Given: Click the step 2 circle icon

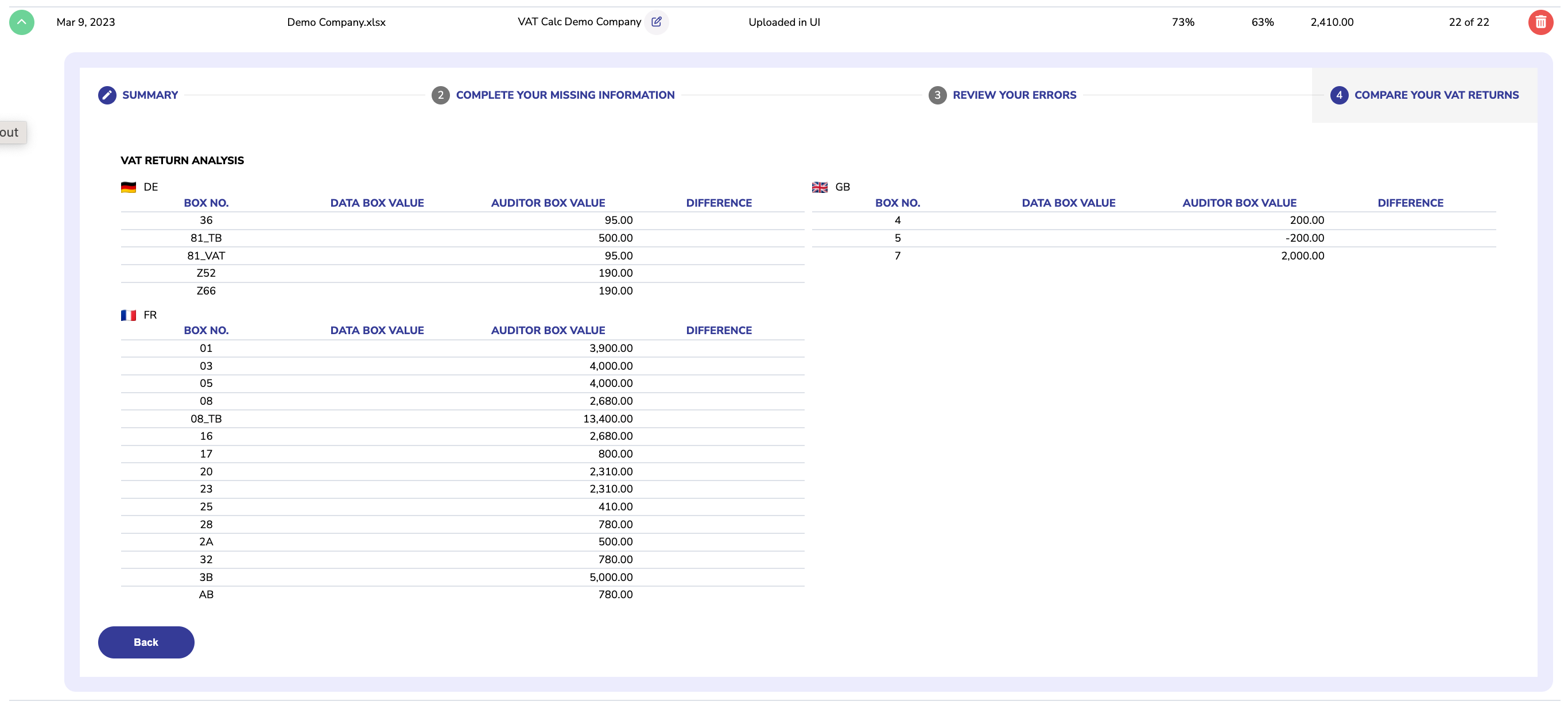Looking at the screenshot, I should [x=440, y=95].
